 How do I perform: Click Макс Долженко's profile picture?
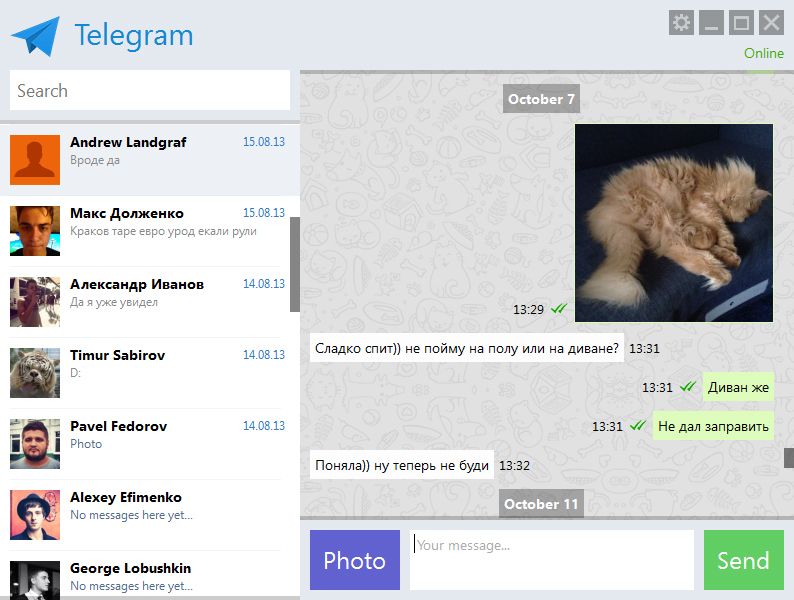coord(34,231)
